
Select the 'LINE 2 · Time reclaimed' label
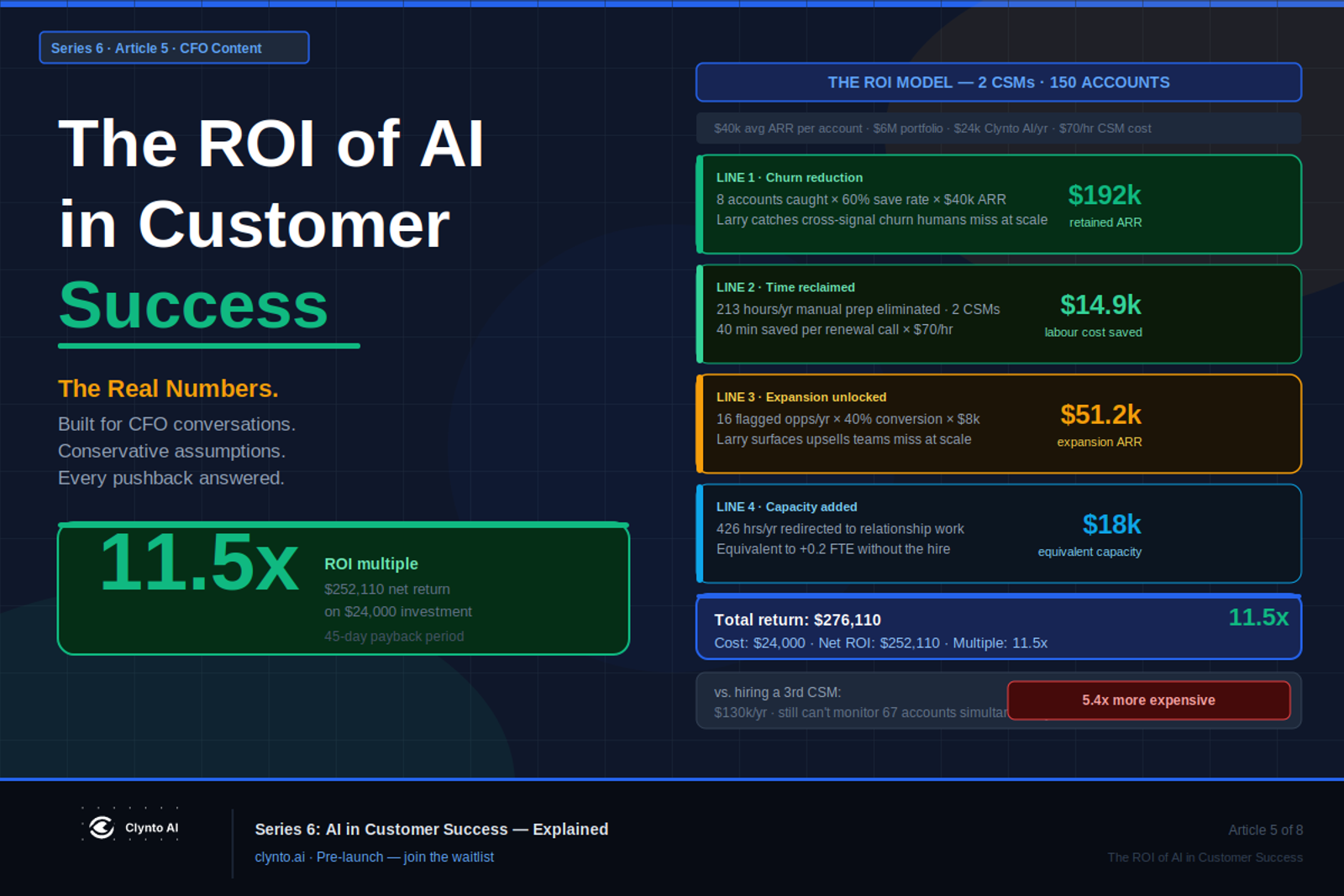[x=785, y=287]
